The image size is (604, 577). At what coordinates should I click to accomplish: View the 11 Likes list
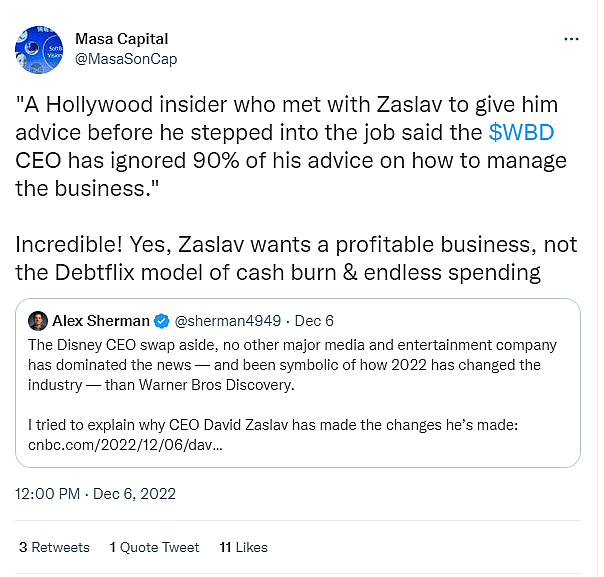click(x=243, y=547)
